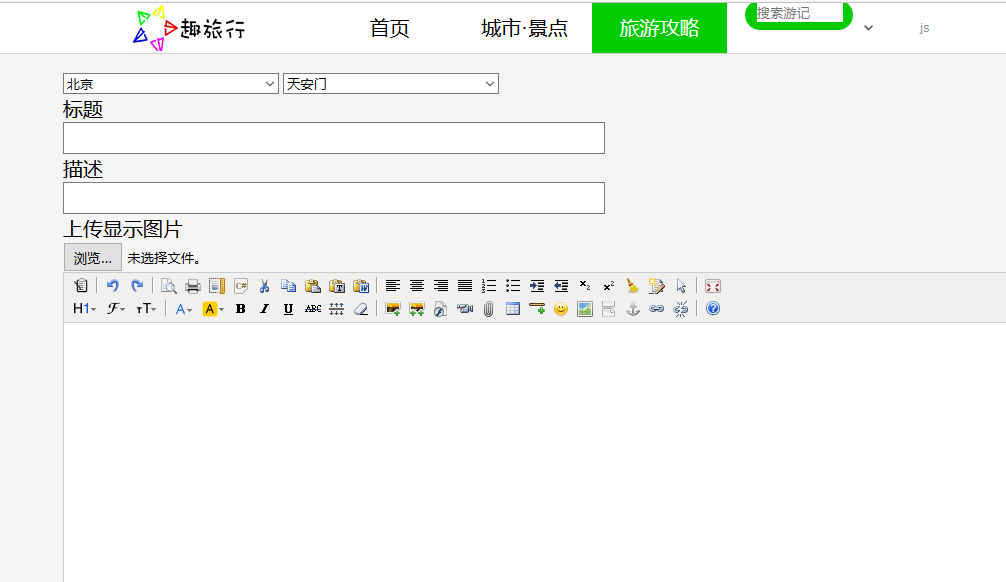Insert a single image

tap(393, 309)
